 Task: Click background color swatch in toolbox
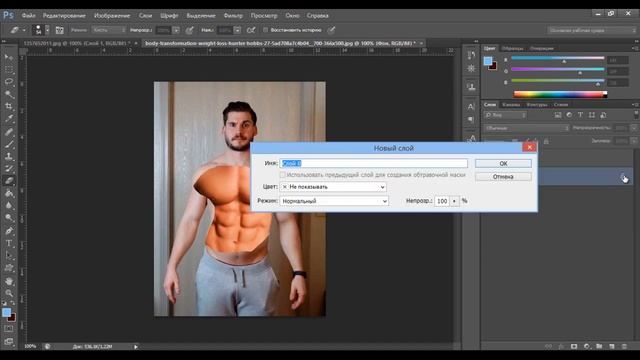tap(12, 317)
